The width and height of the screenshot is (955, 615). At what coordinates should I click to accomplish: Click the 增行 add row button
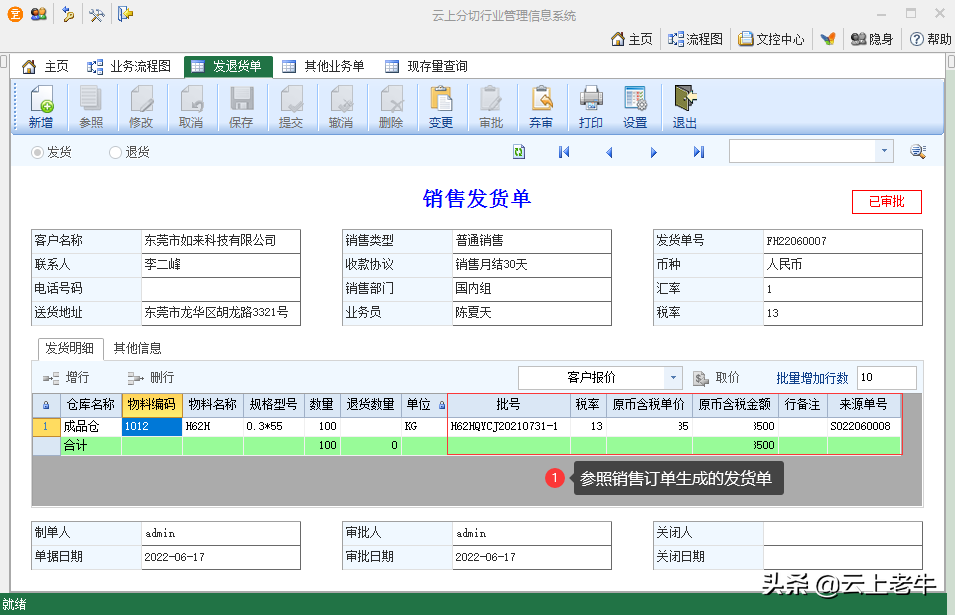click(x=66, y=378)
